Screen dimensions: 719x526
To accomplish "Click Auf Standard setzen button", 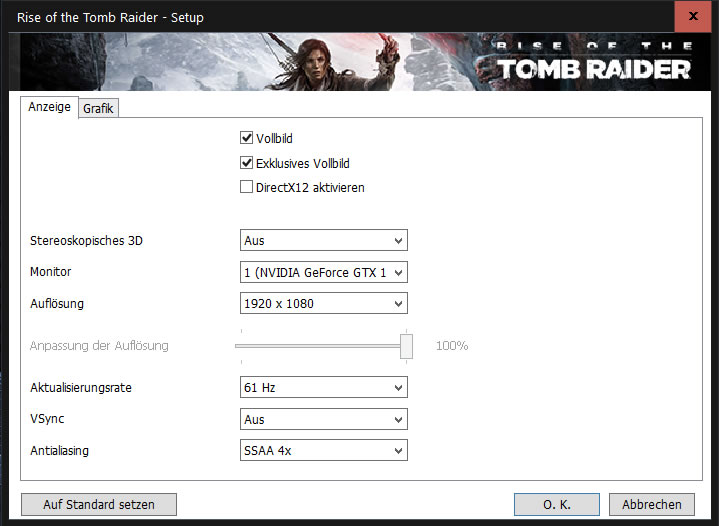I will tap(99, 504).
